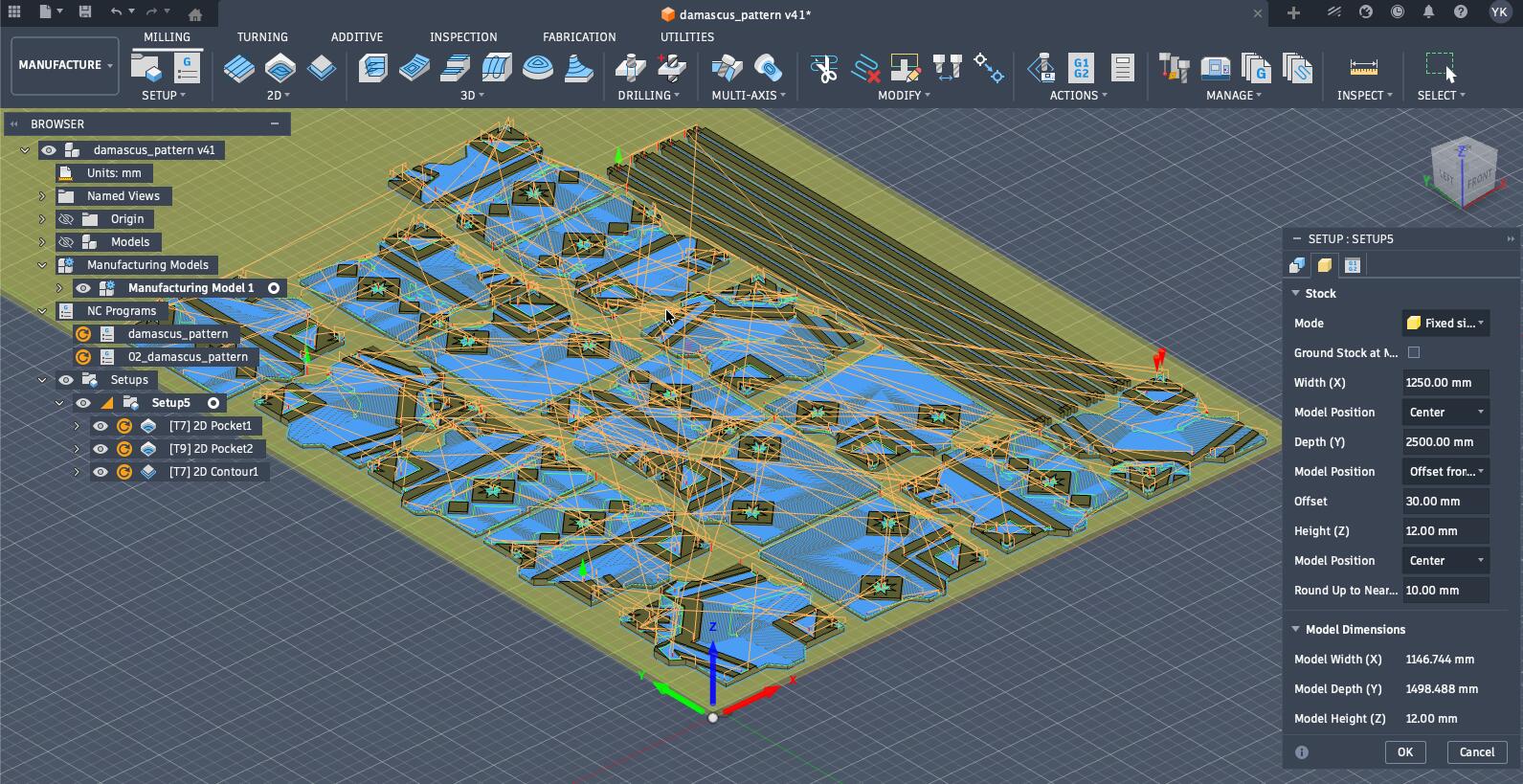Select the 2D Face milling icon

(x=239, y=68)
